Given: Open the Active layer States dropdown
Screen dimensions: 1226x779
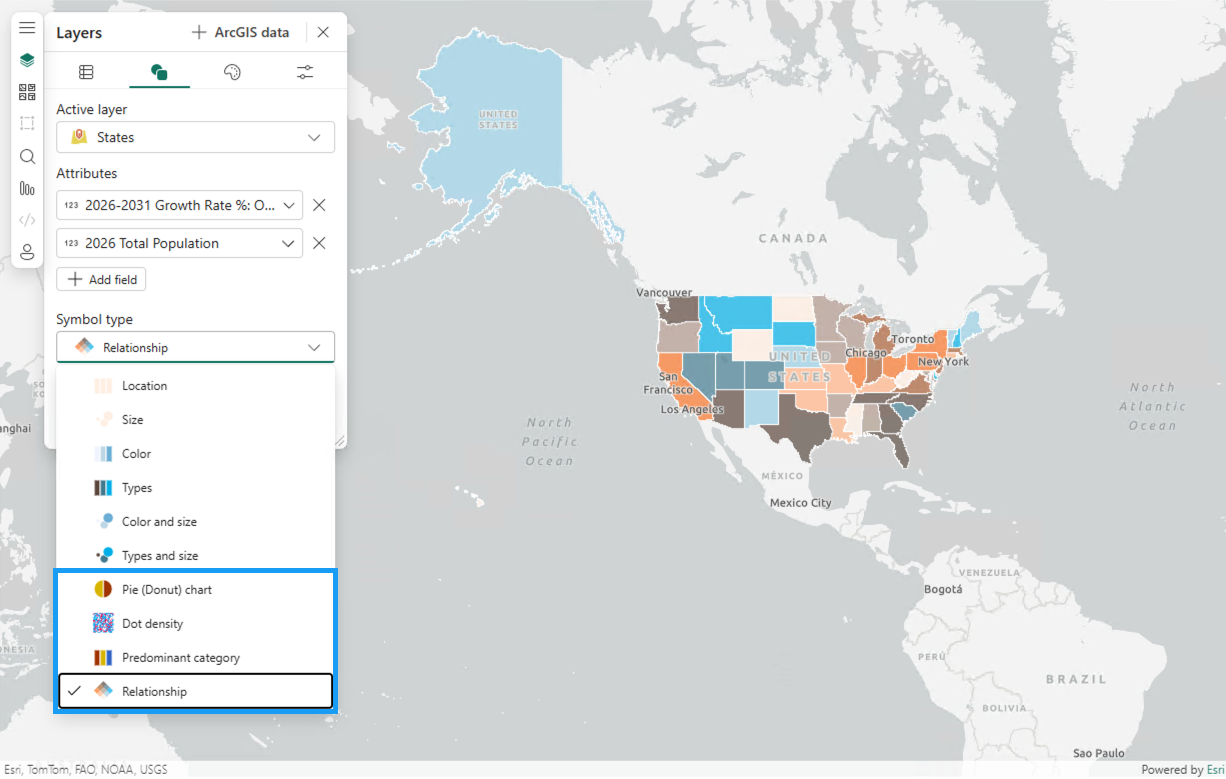Looking at the screenshot, I should 195,137.
